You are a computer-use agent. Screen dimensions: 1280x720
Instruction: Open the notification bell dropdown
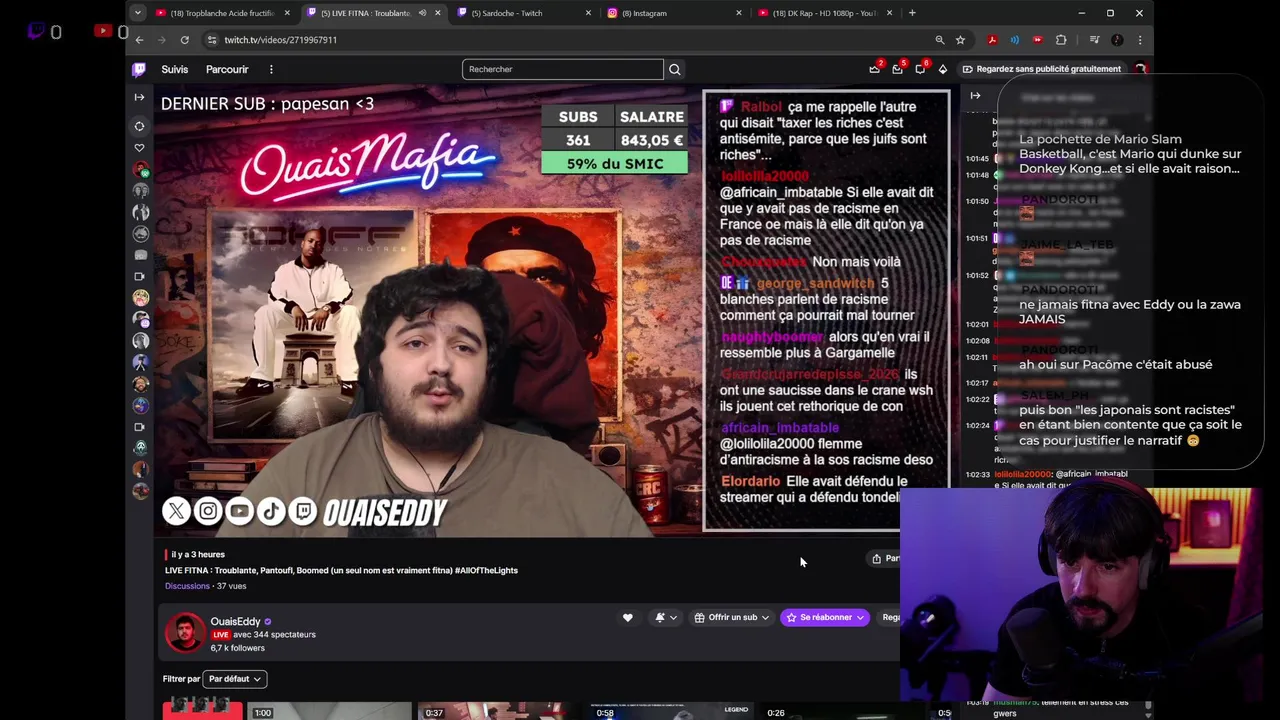click(665, 617)
